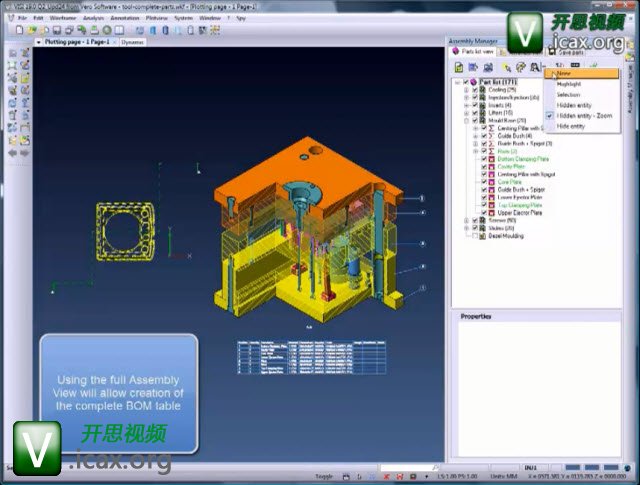Expand the Cooling tree node
Screen dimensions: 640x485
click(467, 89)
